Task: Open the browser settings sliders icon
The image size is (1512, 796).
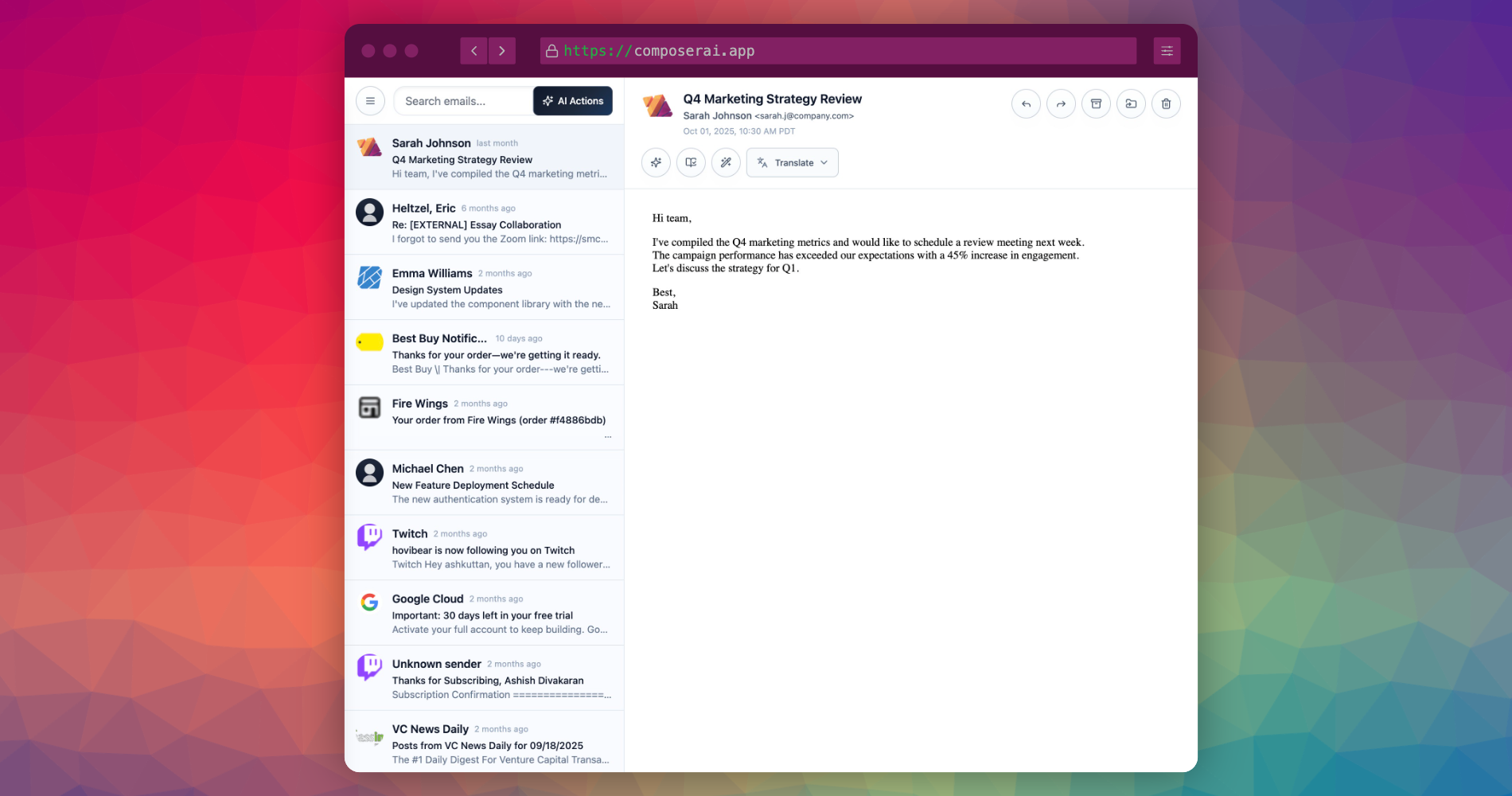Action: point(1167,51)
